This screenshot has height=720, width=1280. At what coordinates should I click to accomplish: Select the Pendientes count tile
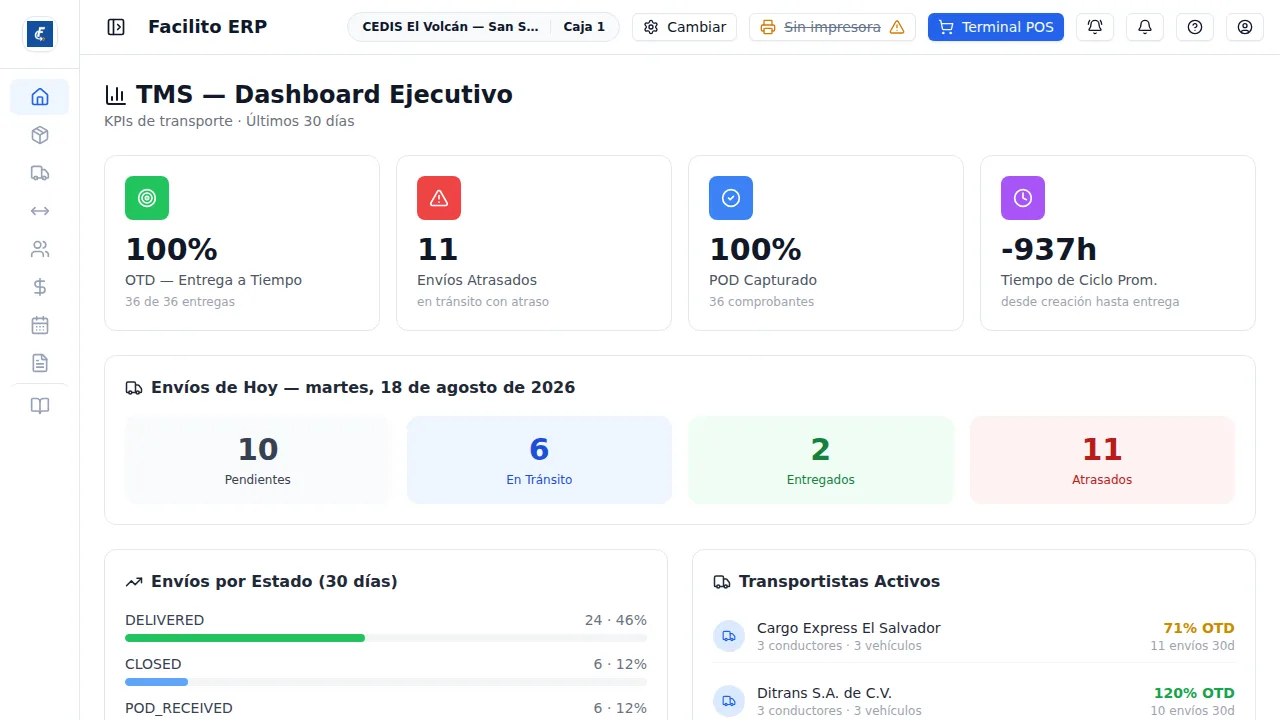pos(258,460)
